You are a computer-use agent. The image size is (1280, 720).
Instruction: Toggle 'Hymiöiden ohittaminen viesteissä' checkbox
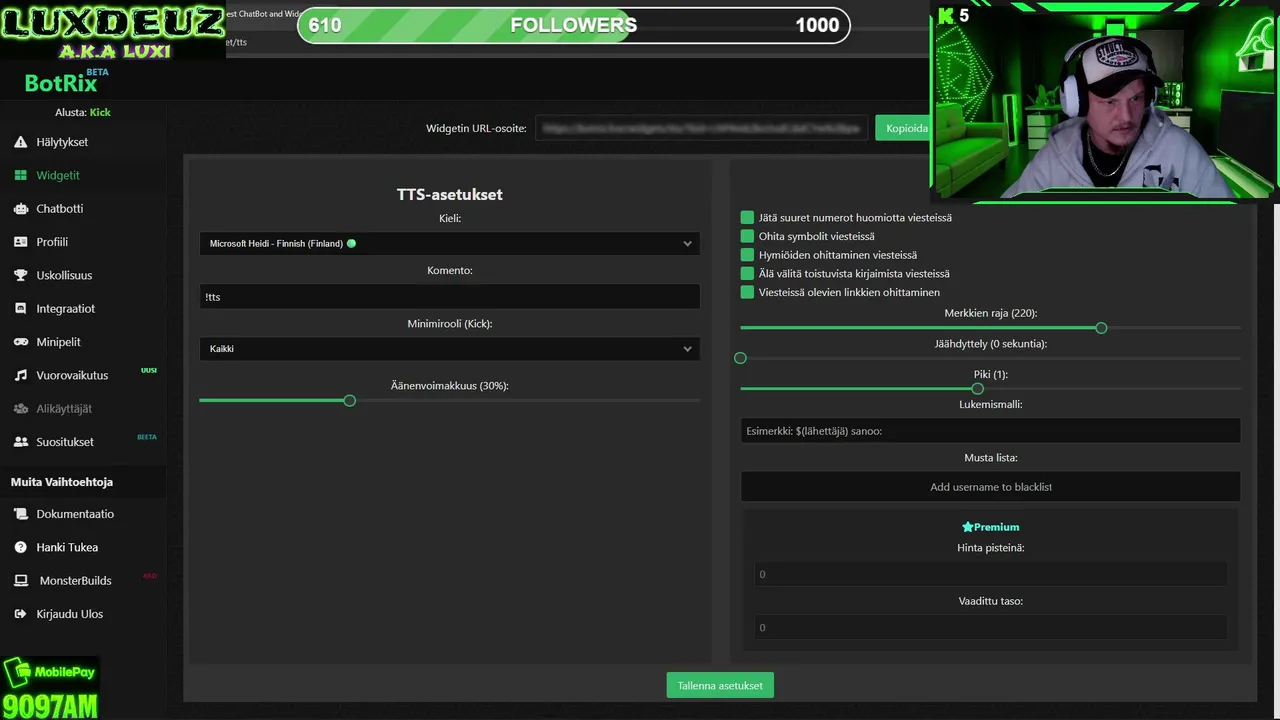click(747, 255)
